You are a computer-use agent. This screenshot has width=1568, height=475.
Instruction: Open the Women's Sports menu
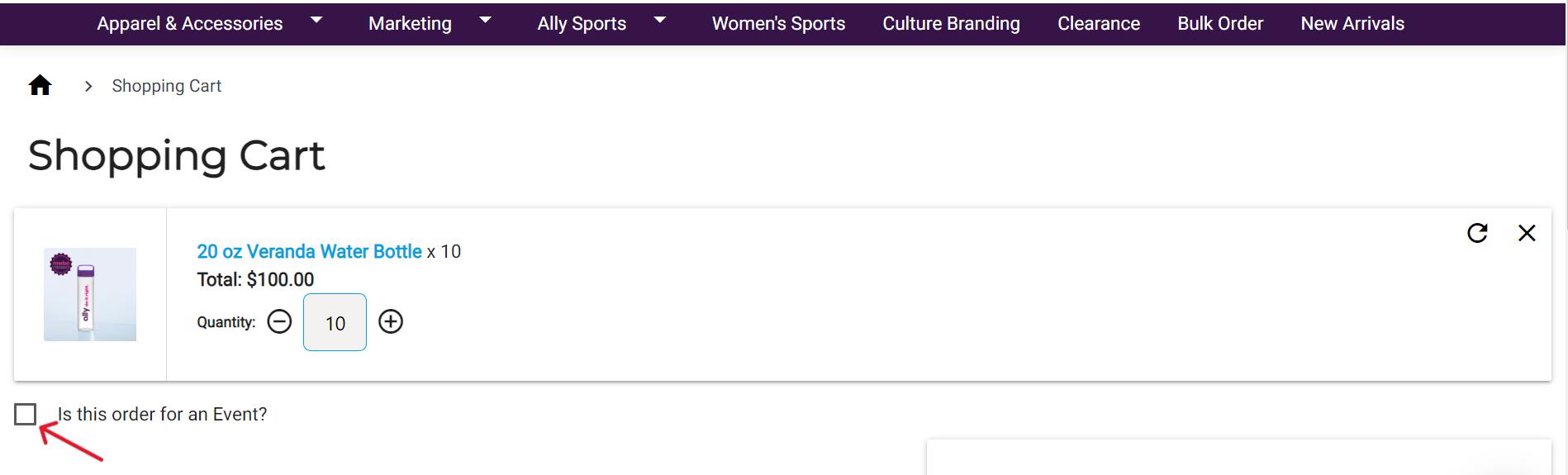[x=778, y=23]
